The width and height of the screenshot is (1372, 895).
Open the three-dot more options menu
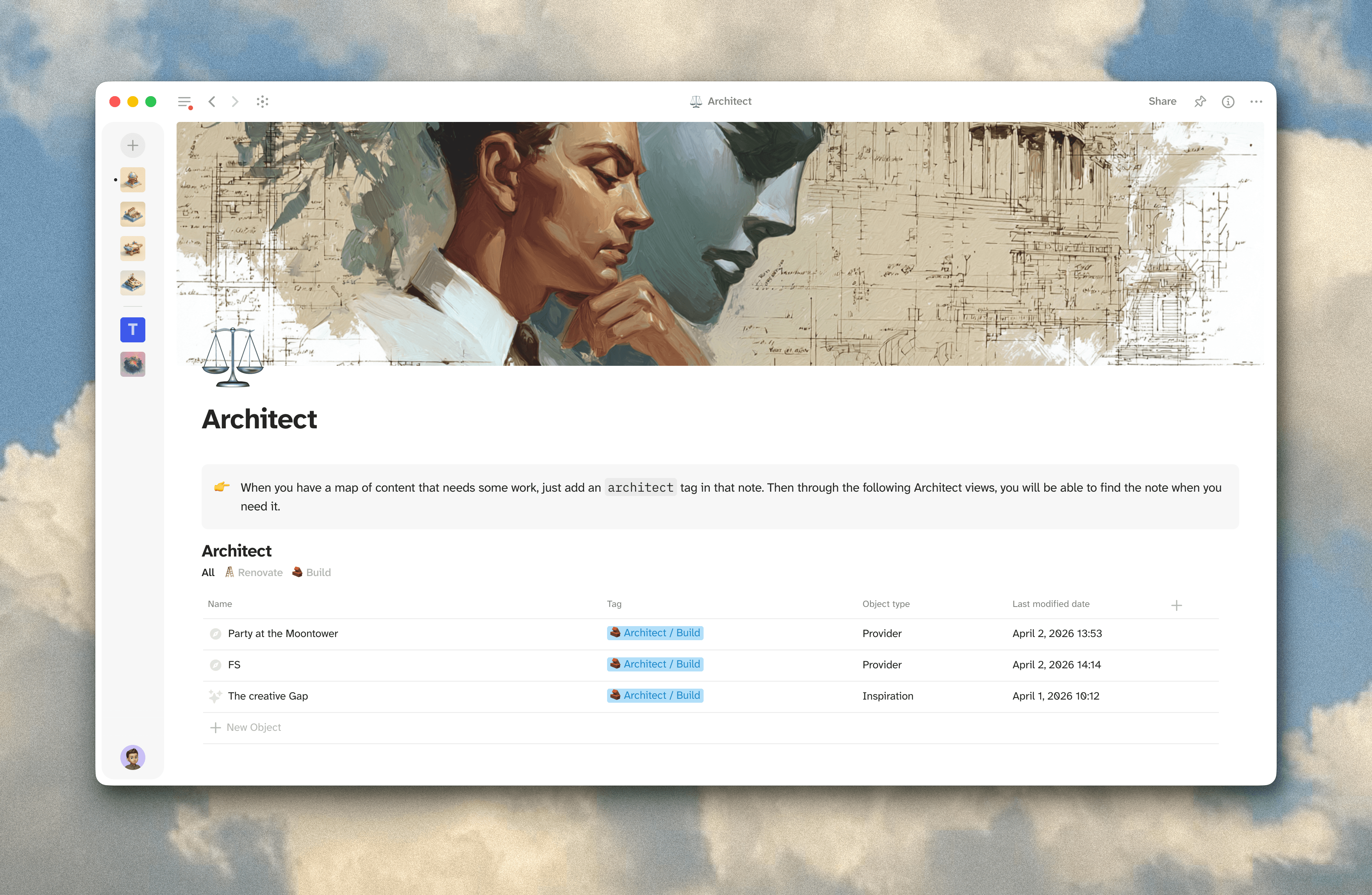coord(1256,102)
